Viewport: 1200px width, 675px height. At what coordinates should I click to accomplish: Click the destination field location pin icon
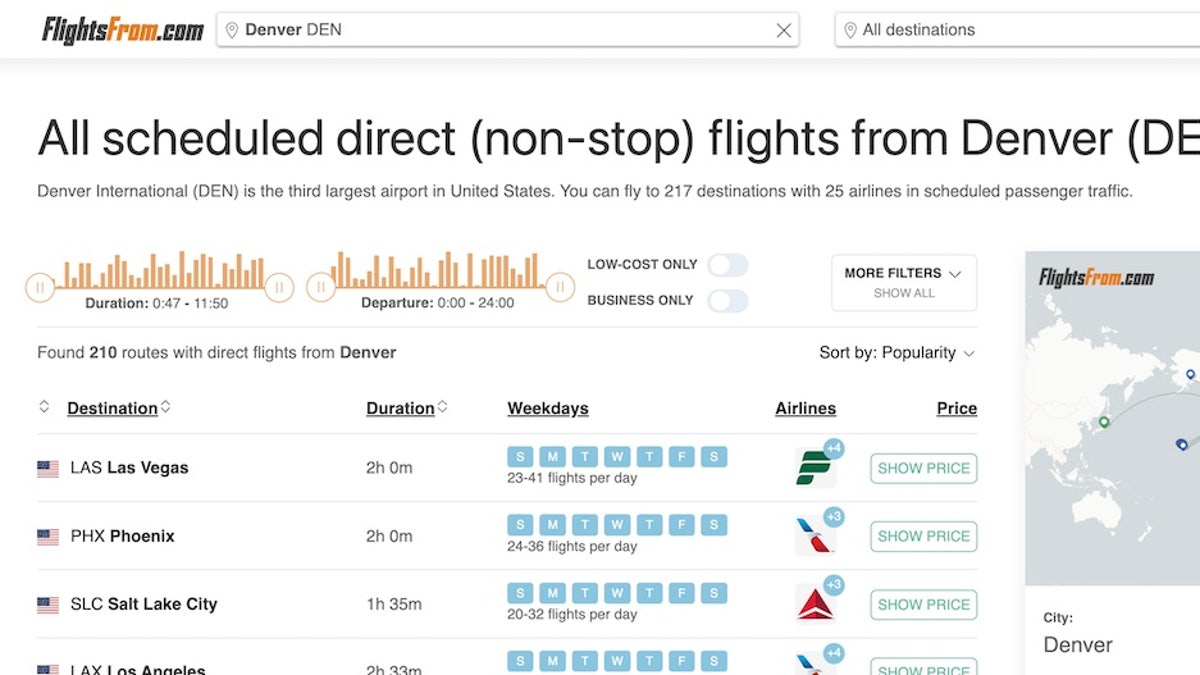click(850, 30)
